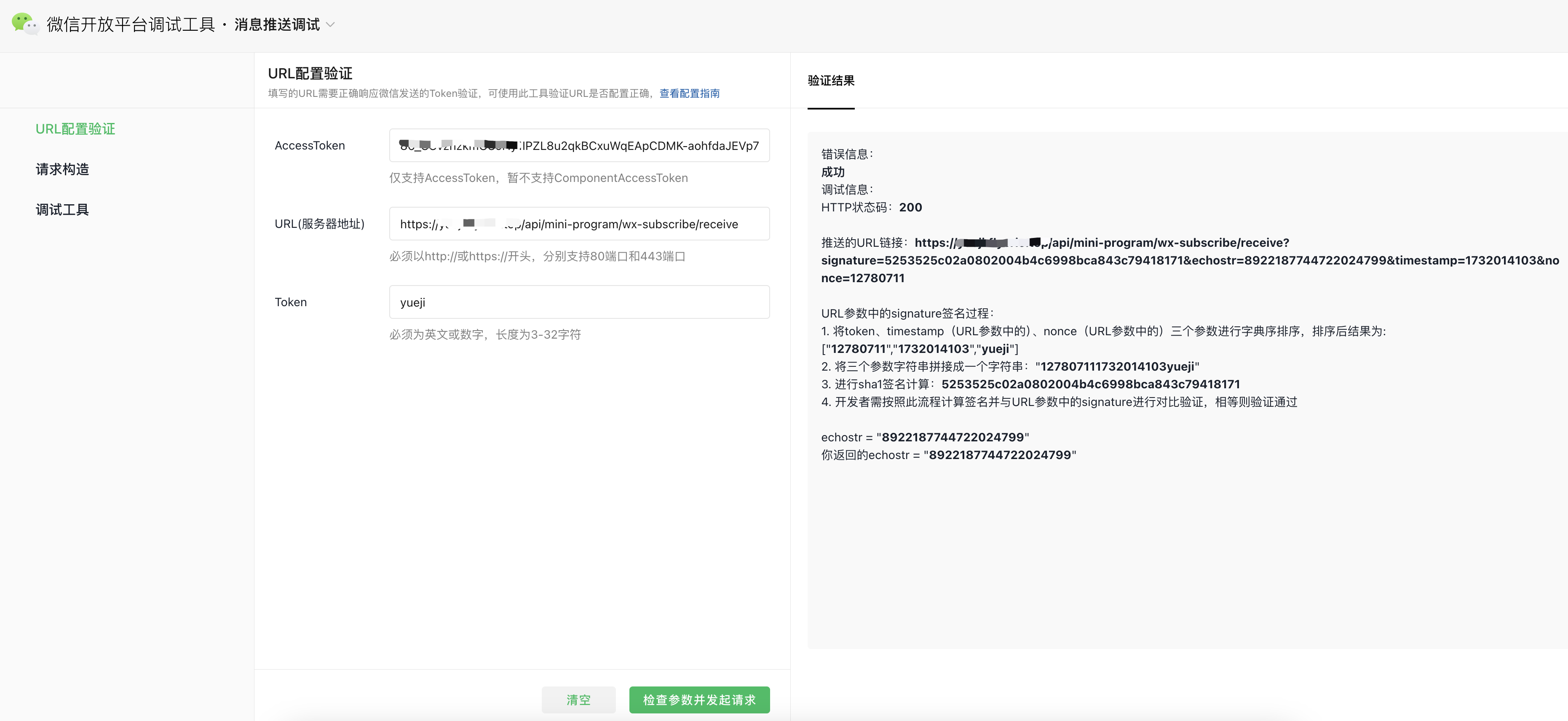Click the nce=12780711 line
1568x721 pixels.
point(862,278)
